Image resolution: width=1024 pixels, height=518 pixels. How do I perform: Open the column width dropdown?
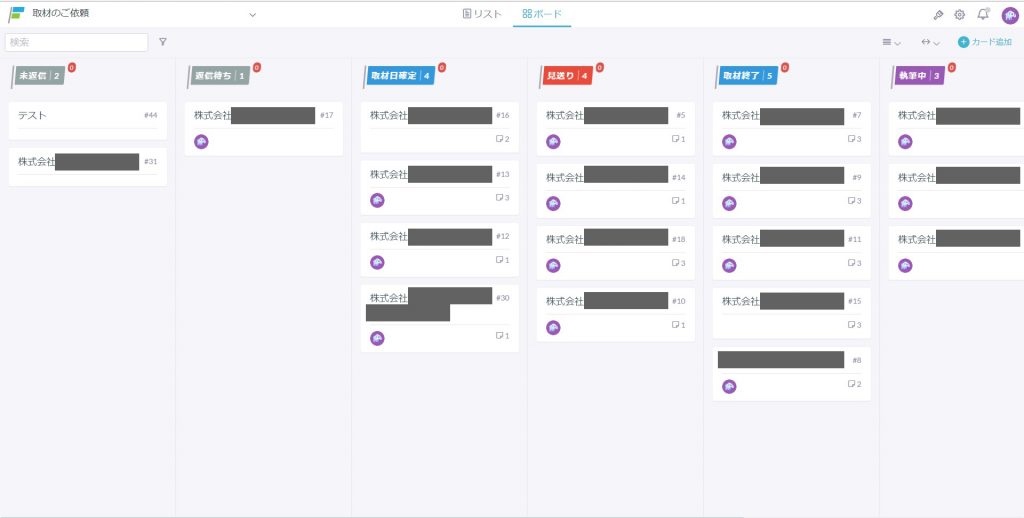coord(930,42)
